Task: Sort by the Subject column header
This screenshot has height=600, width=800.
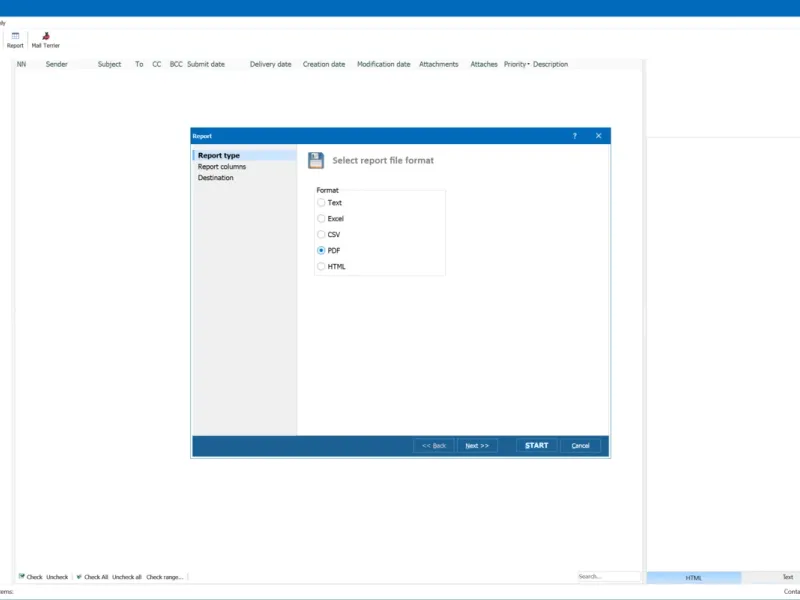Action: pyautogui.click(x=109, y=64)
